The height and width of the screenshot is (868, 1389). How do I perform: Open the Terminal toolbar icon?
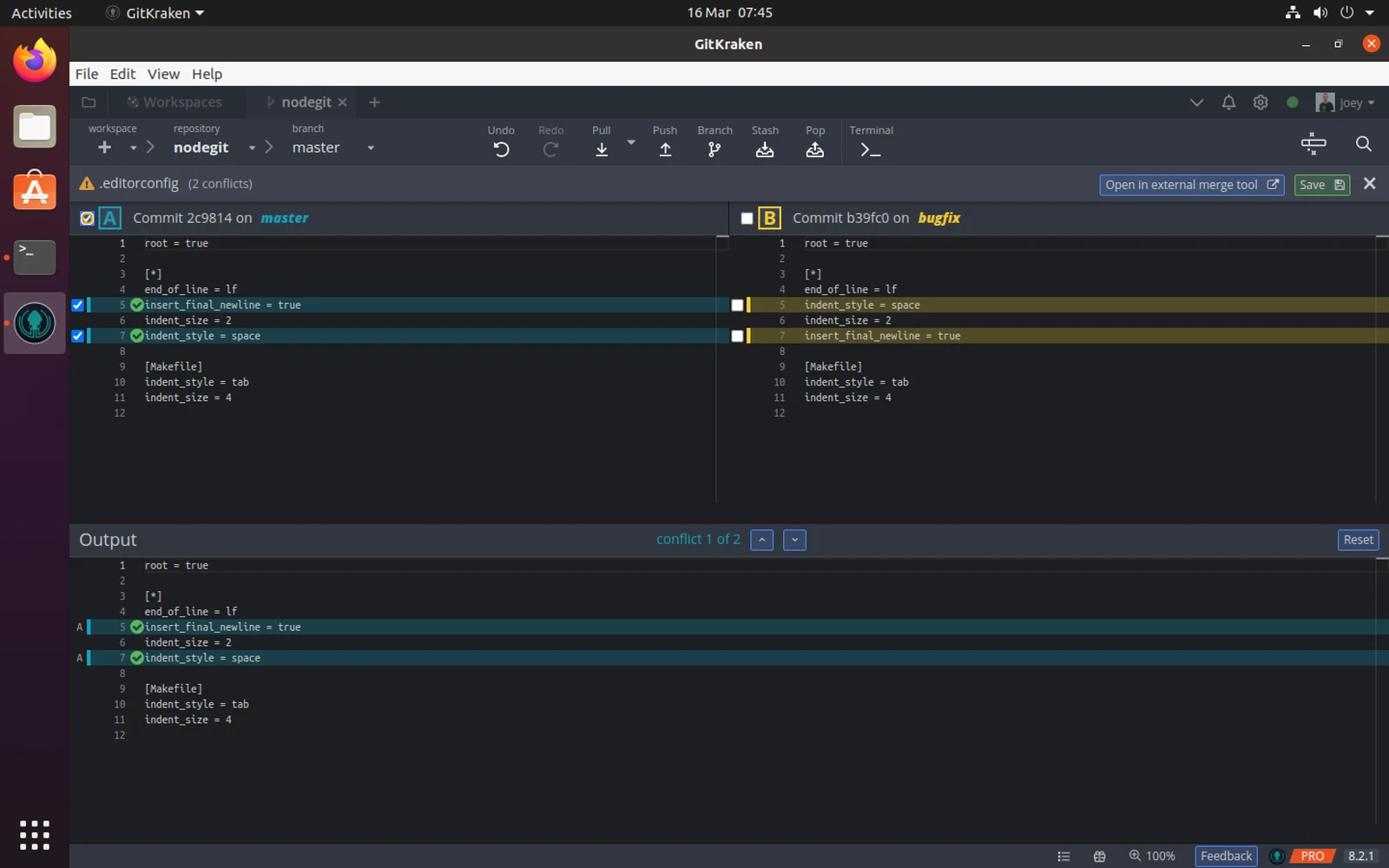pyautogui.click(x=870, y=149)
